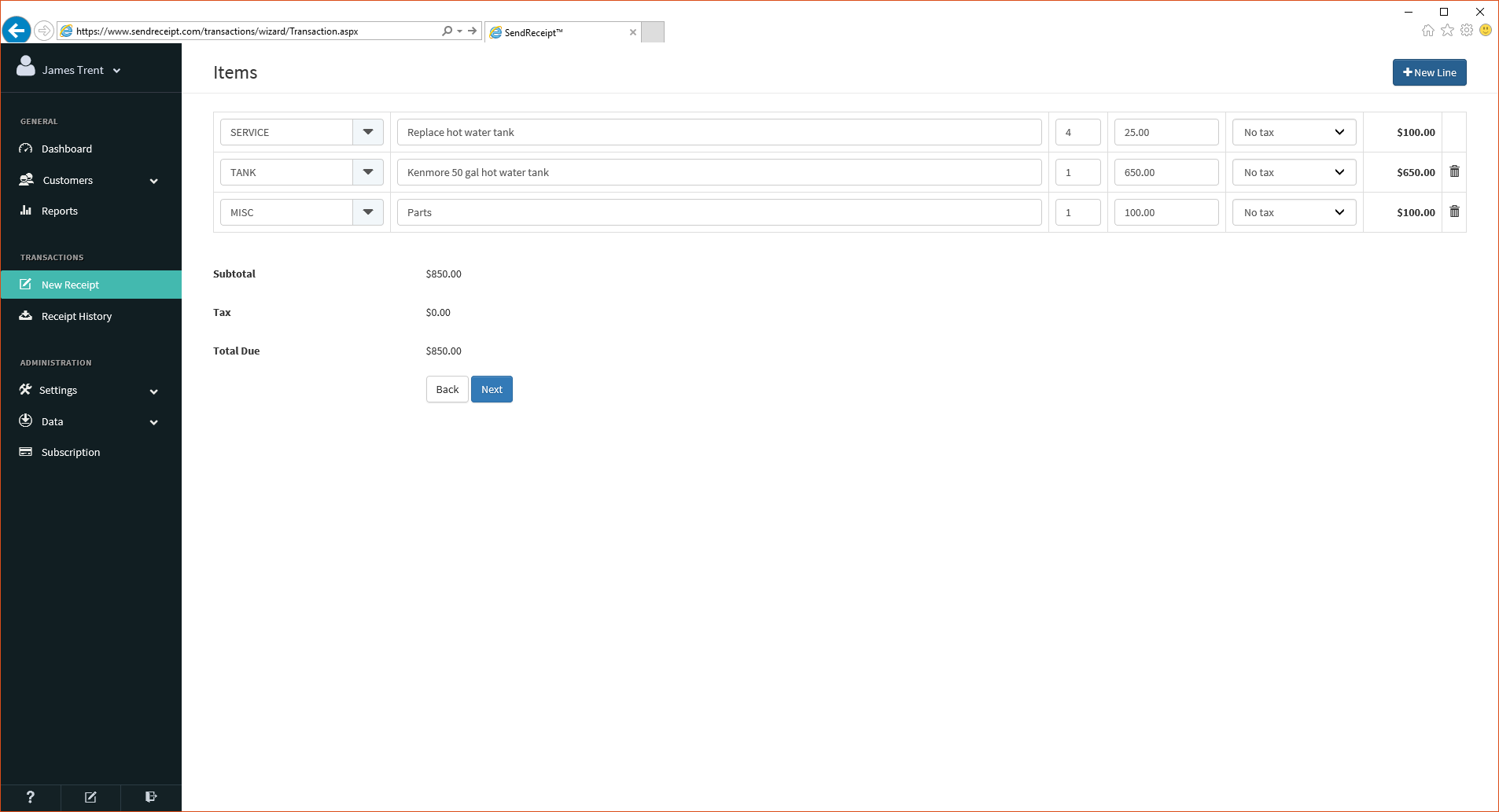
Task: Click the browser favorites star icon
Action: tap(1447, 31)
